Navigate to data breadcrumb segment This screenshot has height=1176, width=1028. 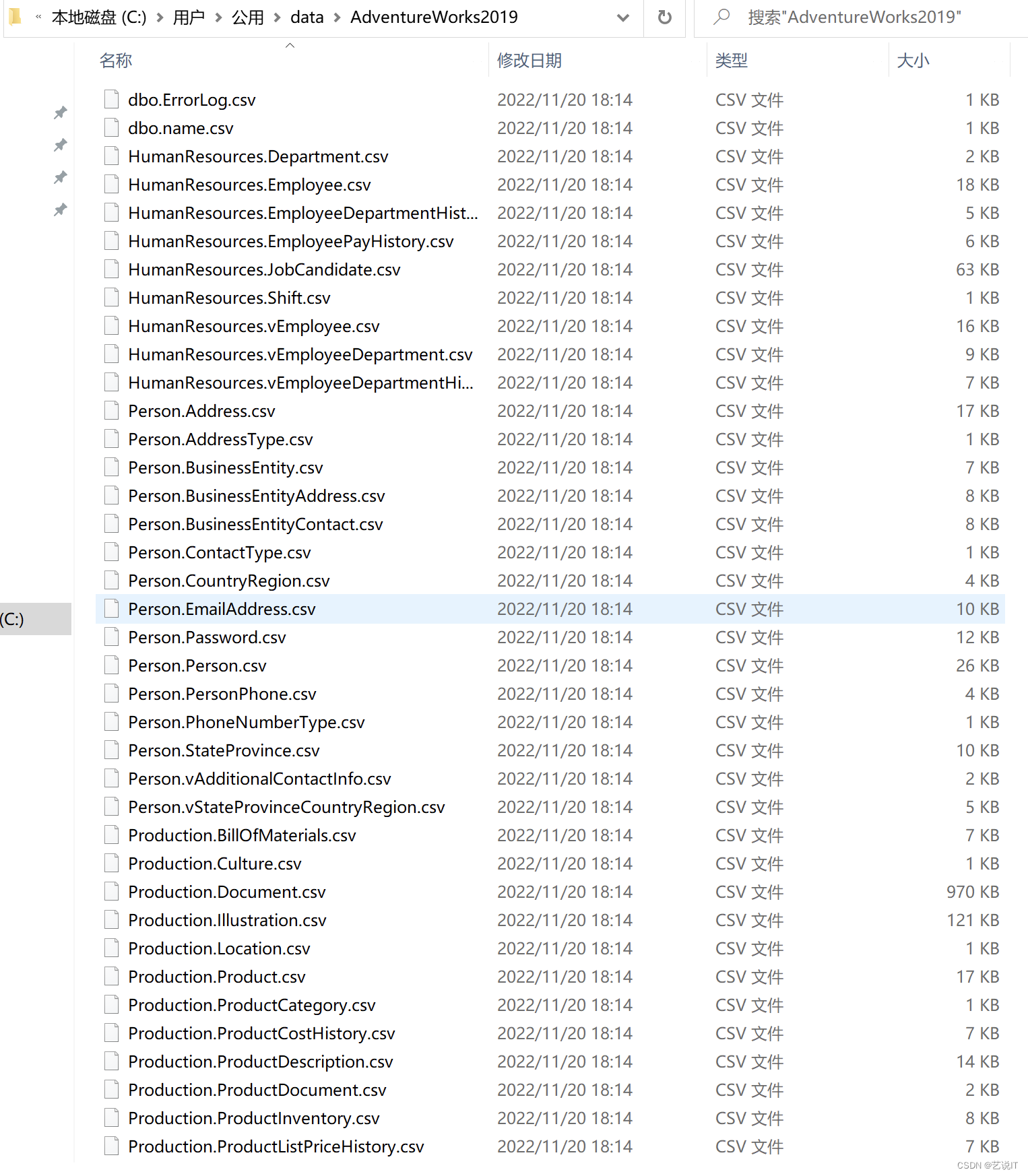click(x=307, y=18)
